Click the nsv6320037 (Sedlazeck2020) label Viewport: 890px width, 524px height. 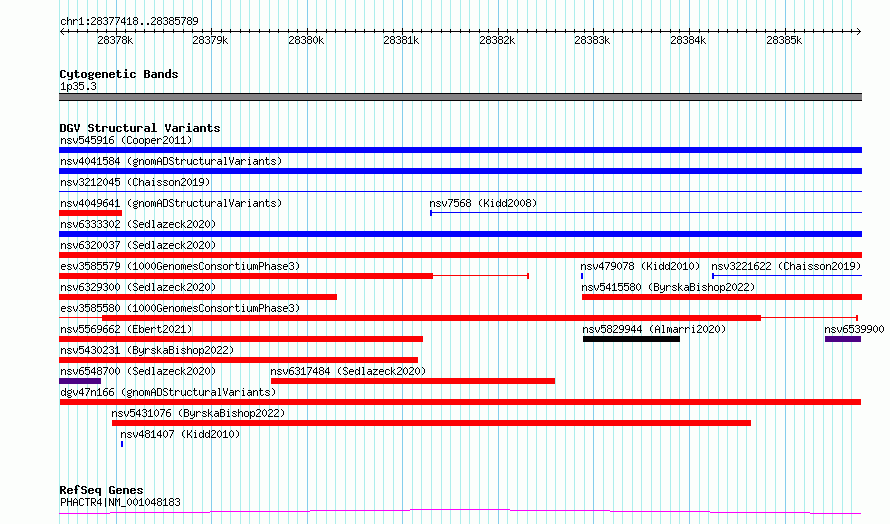138,245
